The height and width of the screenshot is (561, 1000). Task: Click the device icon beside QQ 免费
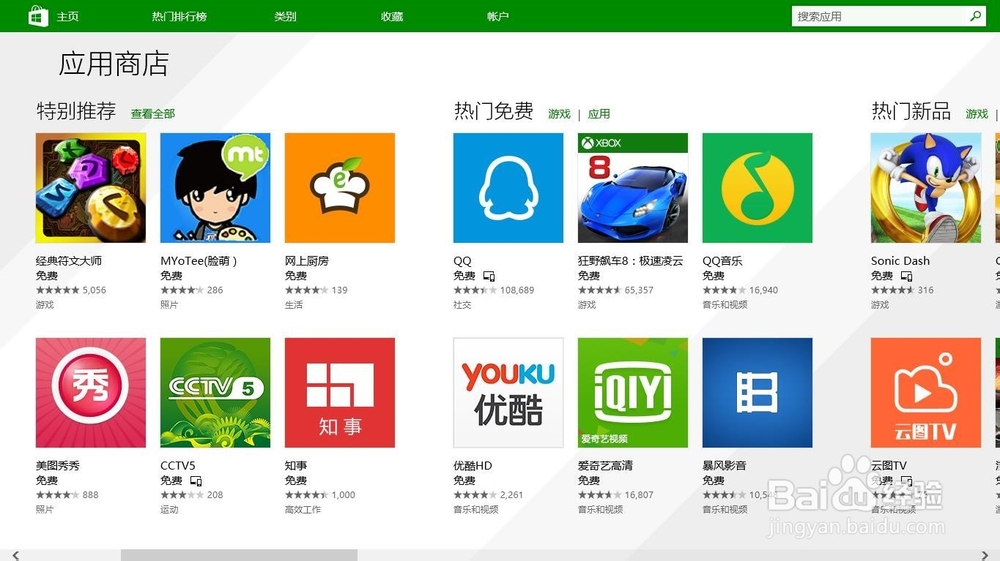[489, 276]
